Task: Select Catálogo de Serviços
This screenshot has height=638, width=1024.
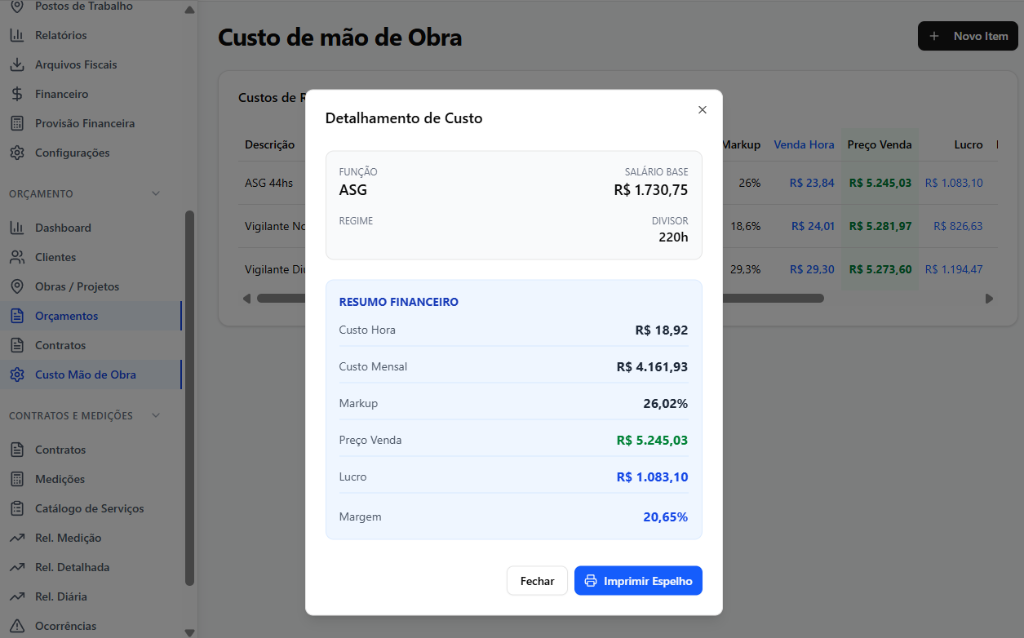Action: click(x=89, y=509)
